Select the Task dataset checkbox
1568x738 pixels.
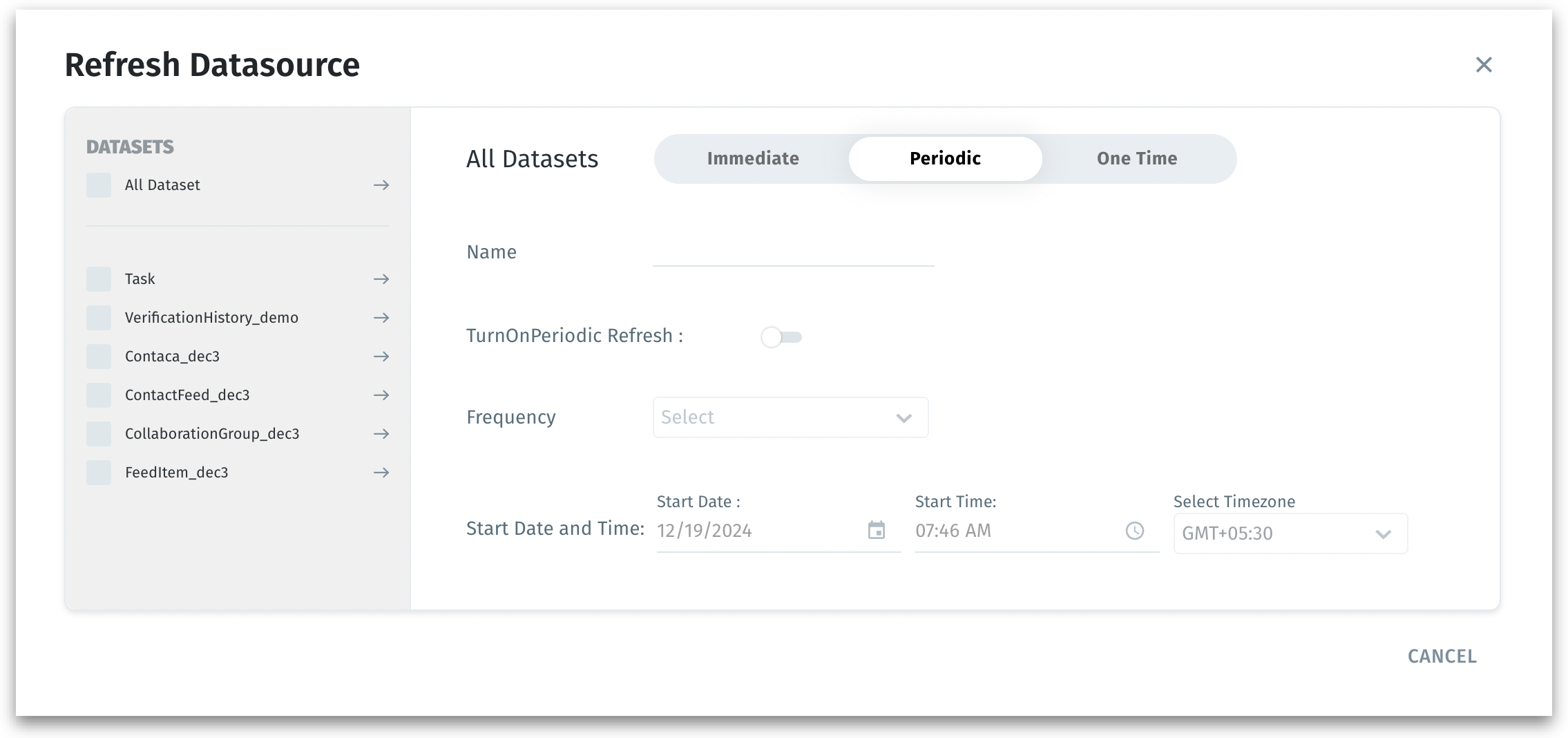(99, 279)
